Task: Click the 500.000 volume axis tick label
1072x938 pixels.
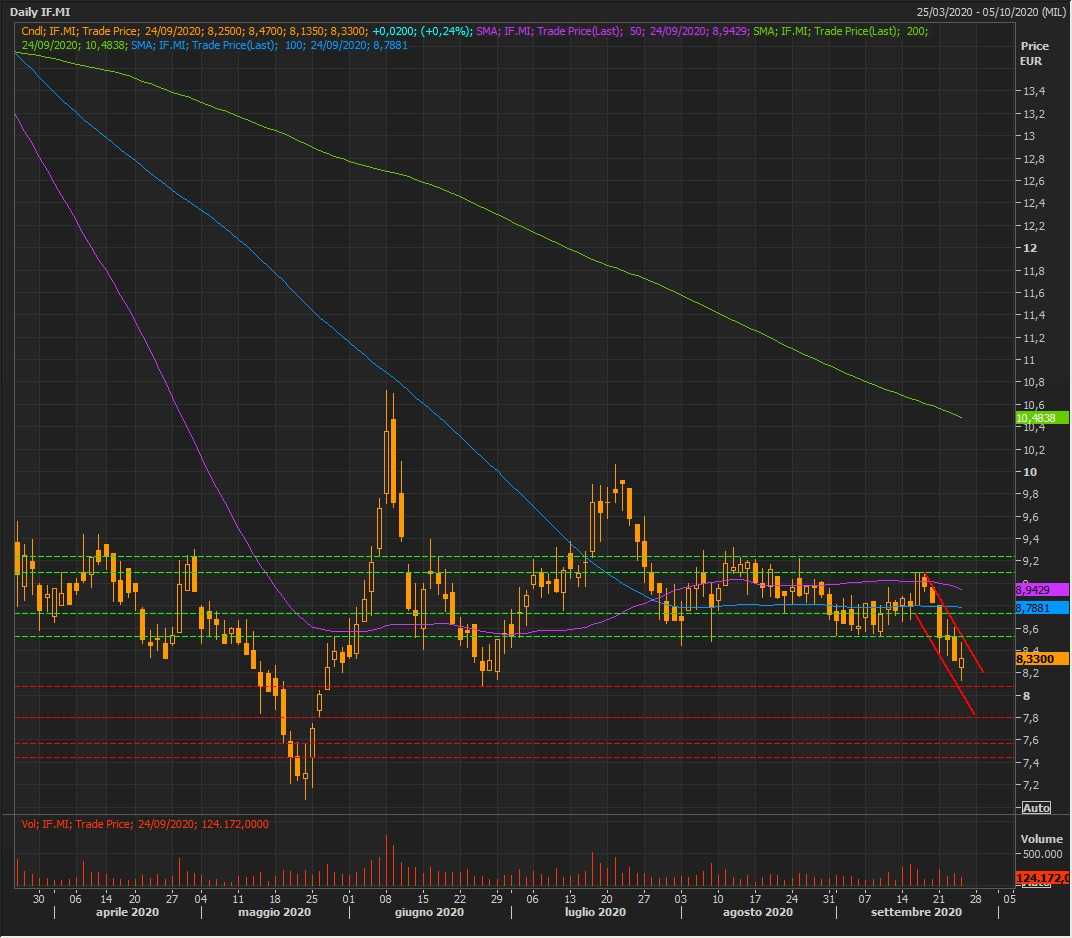Action: tap(1041, 855)
